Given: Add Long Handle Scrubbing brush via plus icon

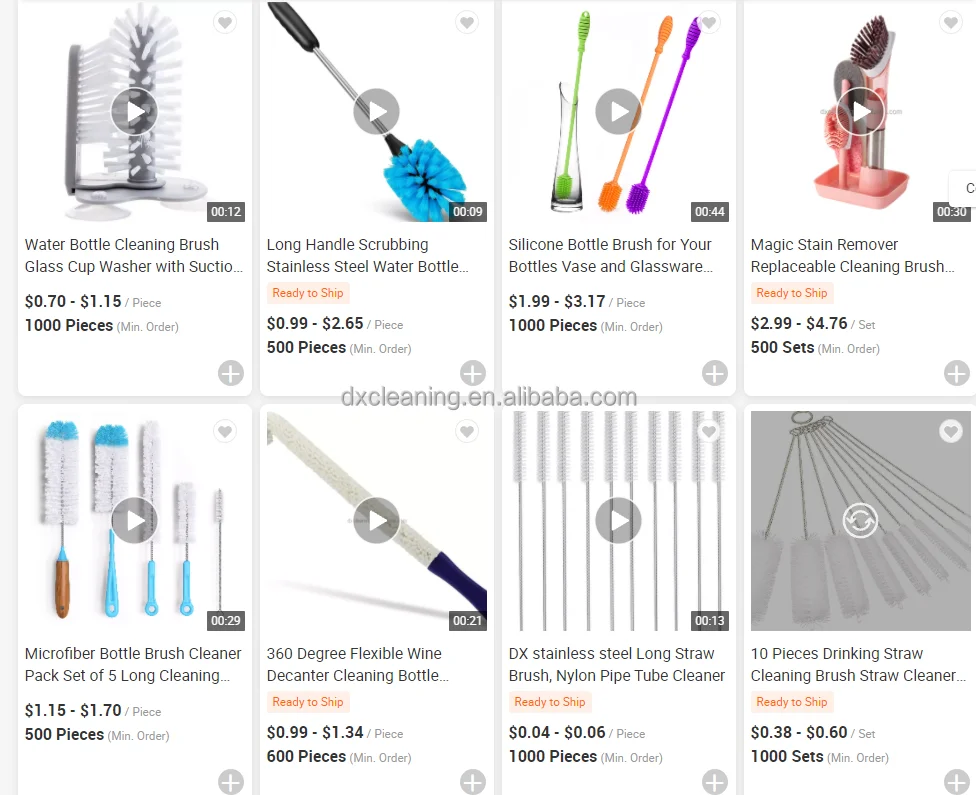Looking at the screenshot, I should pyautogui.click(x=473, y=374).
